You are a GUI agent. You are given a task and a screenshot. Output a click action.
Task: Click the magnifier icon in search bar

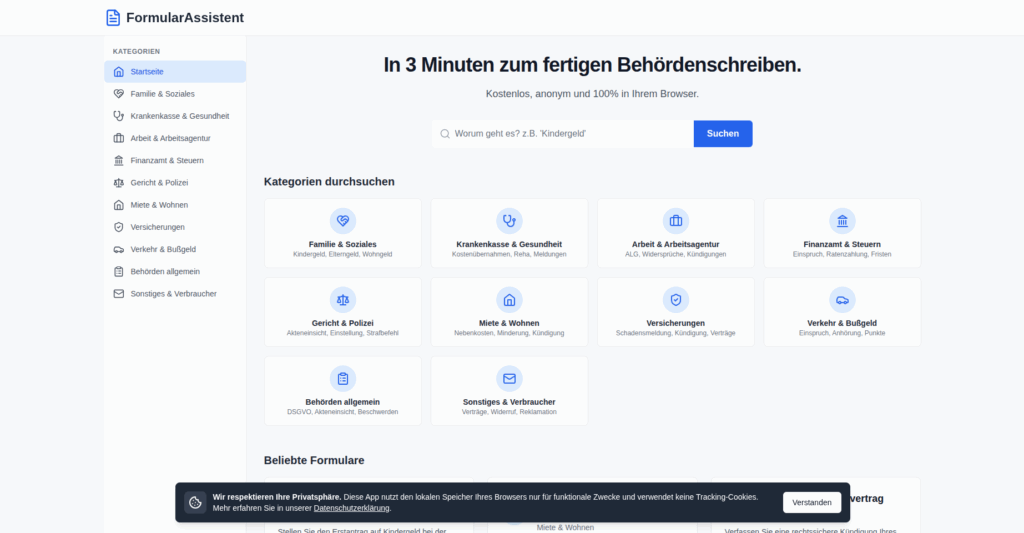click(443, 134)
